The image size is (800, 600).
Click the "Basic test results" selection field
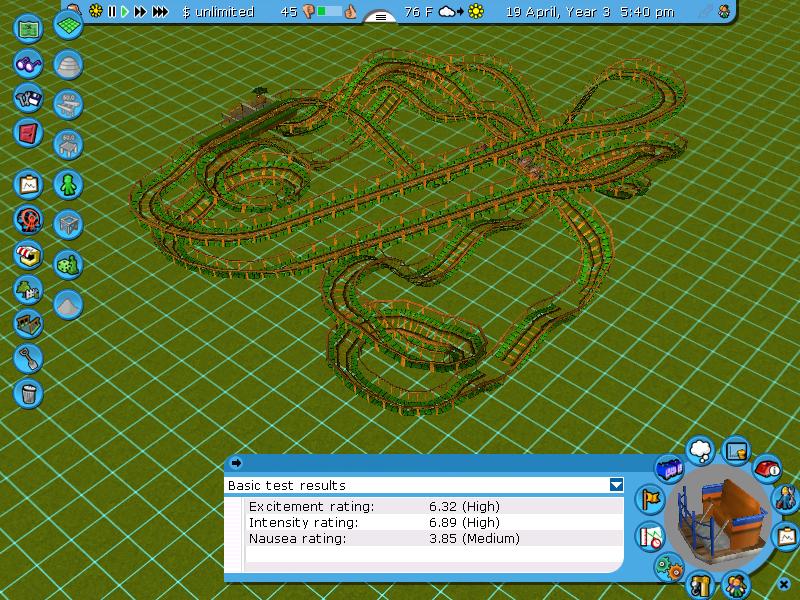pos(418,485)
